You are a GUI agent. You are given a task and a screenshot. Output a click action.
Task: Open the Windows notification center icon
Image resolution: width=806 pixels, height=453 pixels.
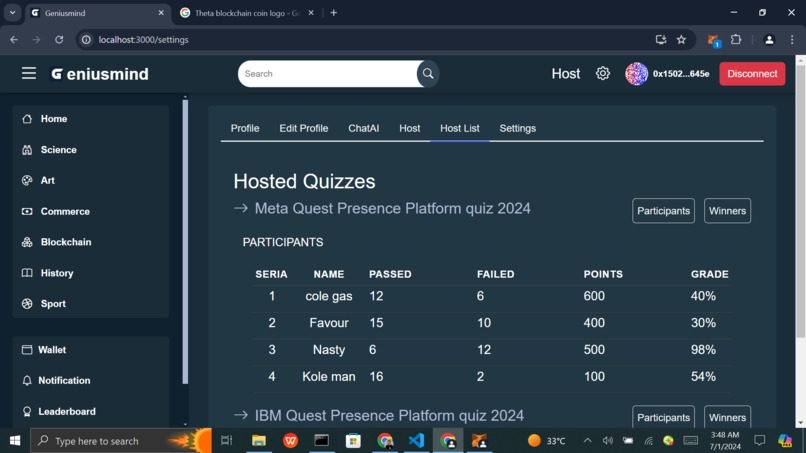pyautogui.click(x=759, y=441)
